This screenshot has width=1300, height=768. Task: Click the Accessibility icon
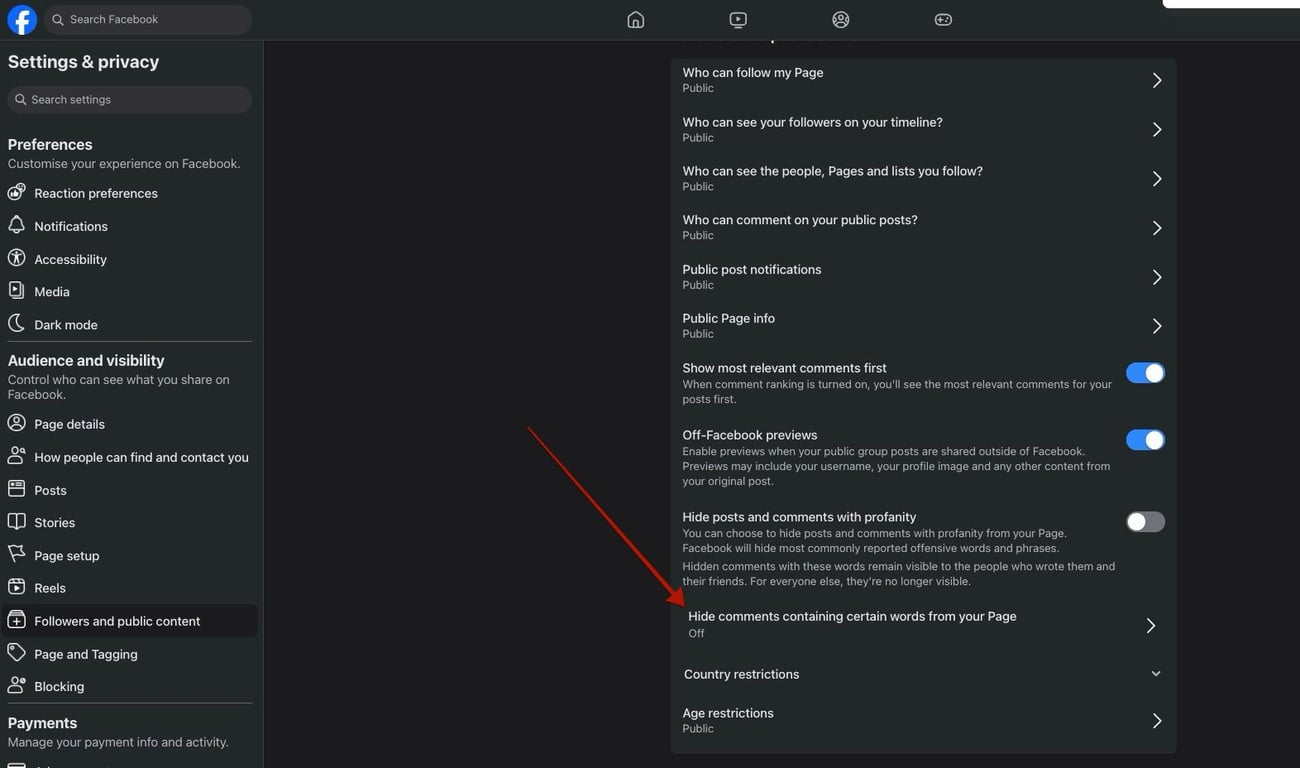tap(17, 258)
